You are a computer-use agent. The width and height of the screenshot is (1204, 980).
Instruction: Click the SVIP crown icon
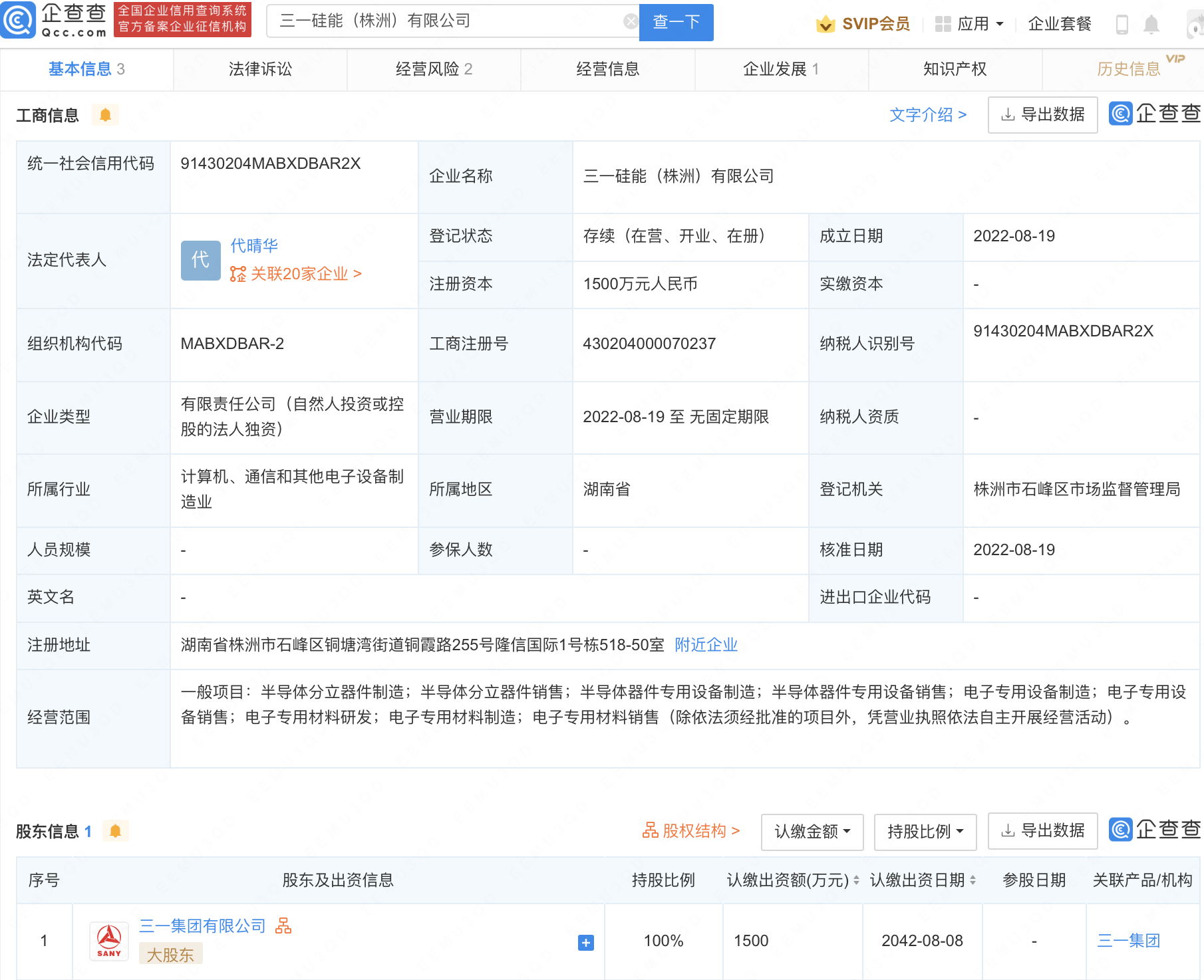coord(826,24)
